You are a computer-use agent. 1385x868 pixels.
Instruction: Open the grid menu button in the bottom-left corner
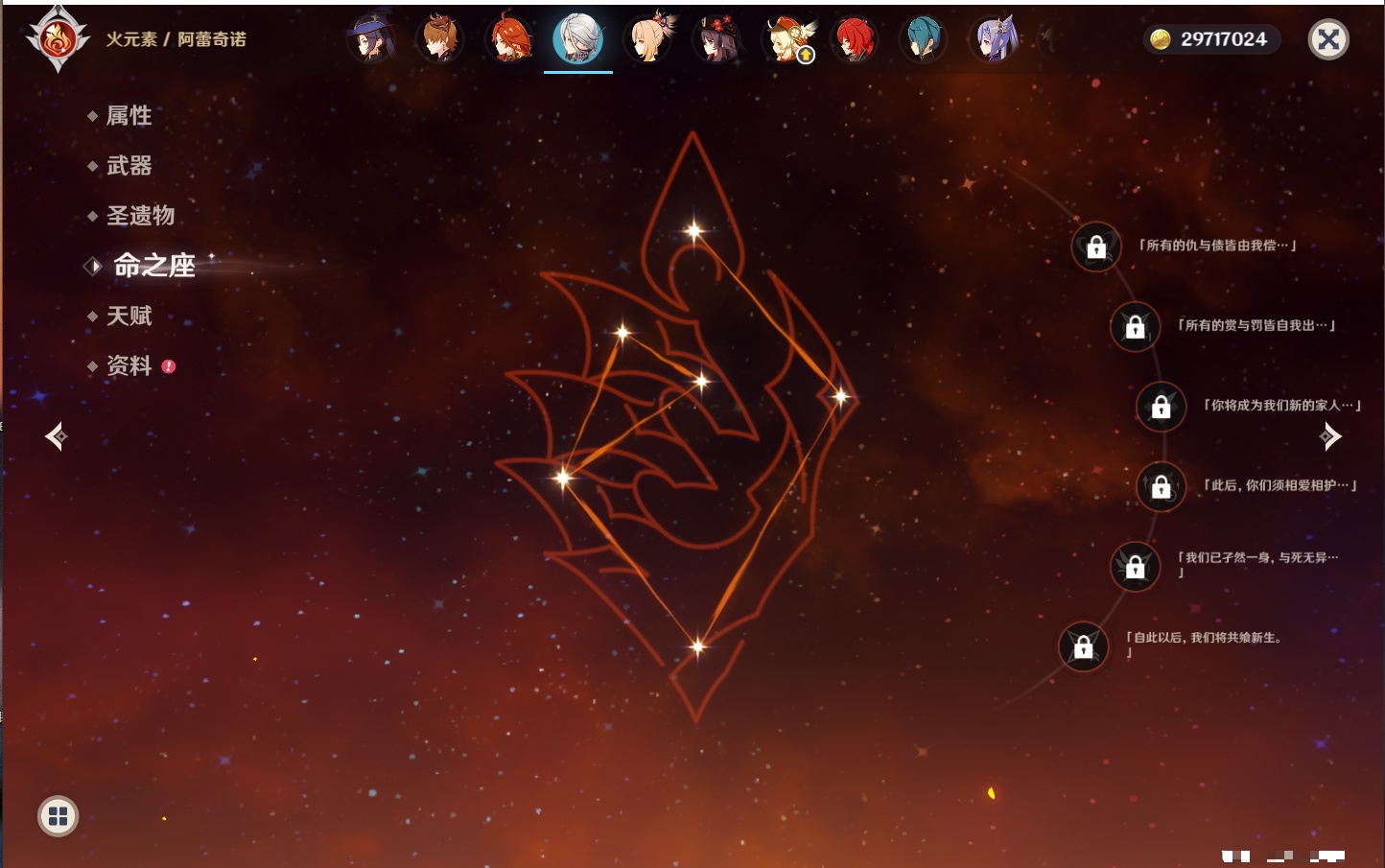pos(58,816)
